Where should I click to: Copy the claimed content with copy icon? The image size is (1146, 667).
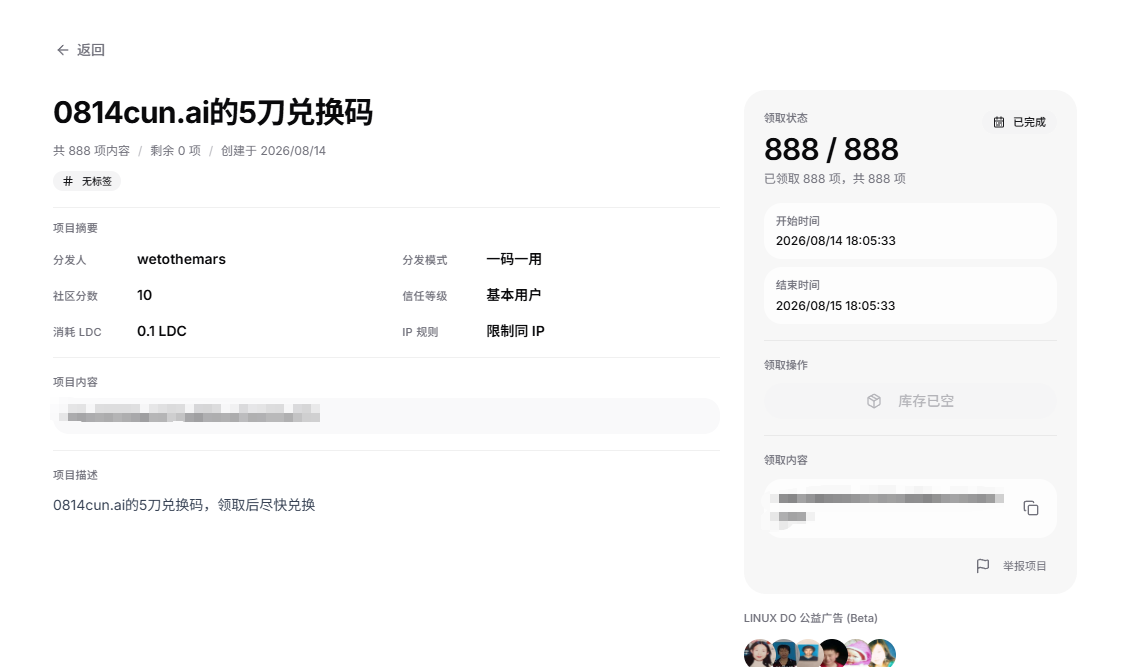pyautogui.click(x=1031, y=508)
